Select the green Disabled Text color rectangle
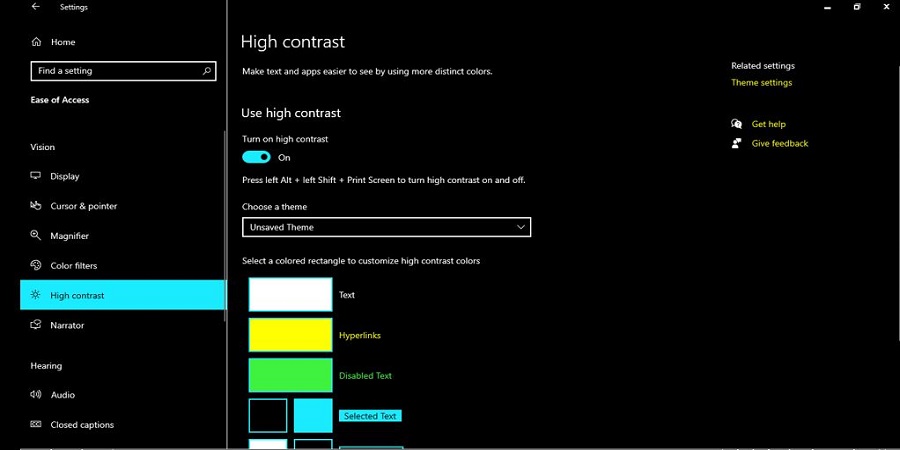The height and width of the screenshot is (450, 900). pos(290,375)
